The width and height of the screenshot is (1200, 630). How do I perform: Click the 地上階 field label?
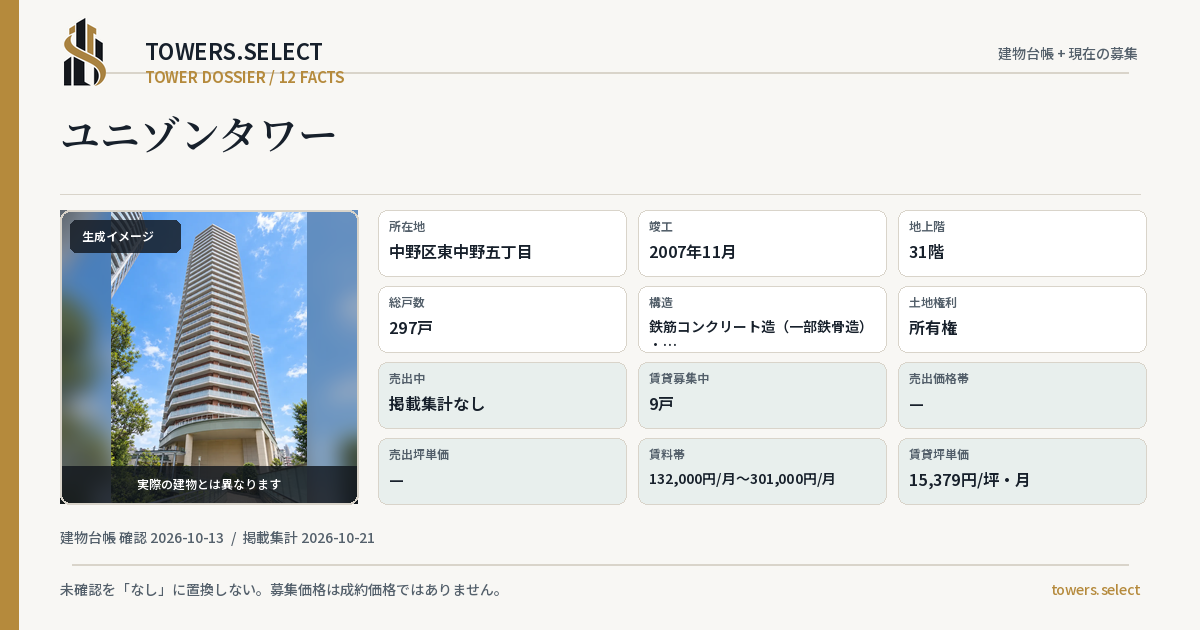pos(927,227)
